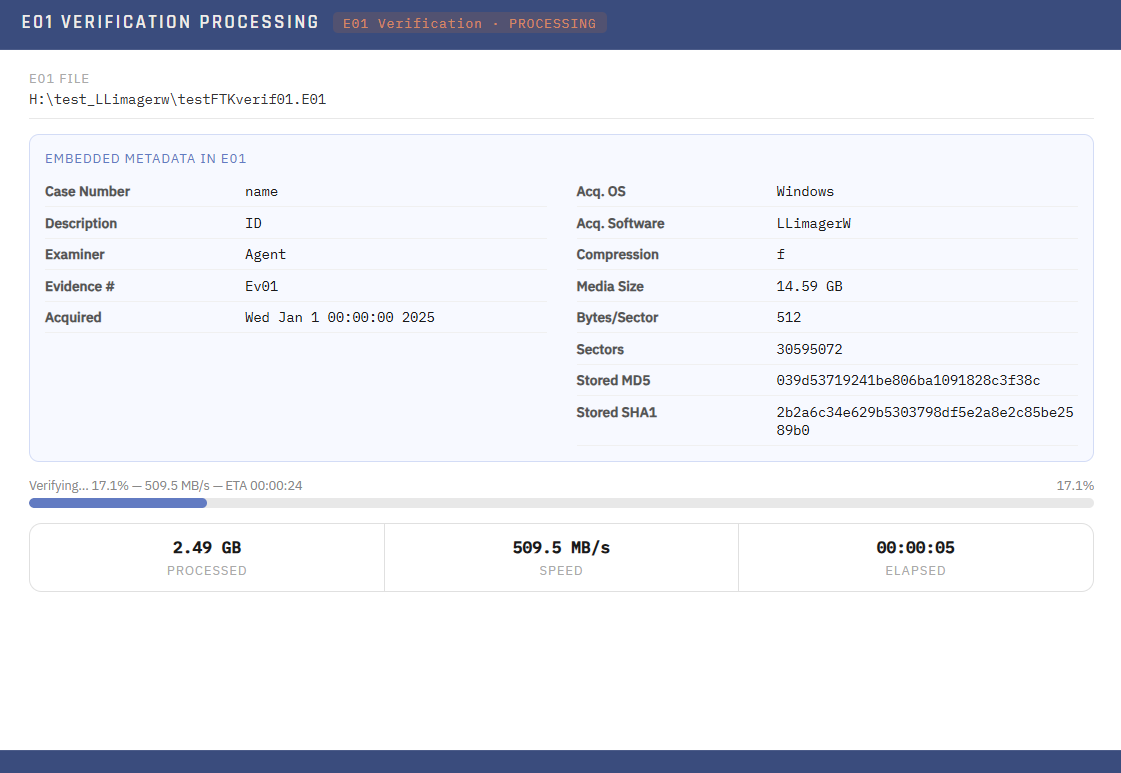The image size is (1121, 773).
Task: Click the Case Number value 'name'
Action: 262,192
